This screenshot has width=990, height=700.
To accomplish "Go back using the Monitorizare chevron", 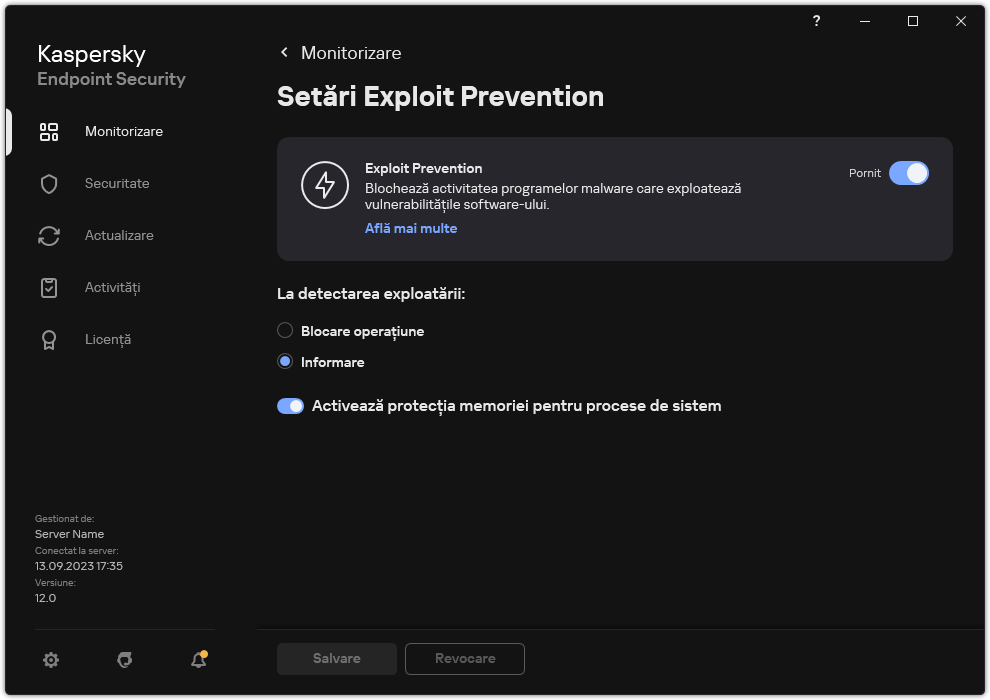I will click(x=284, y=52).
